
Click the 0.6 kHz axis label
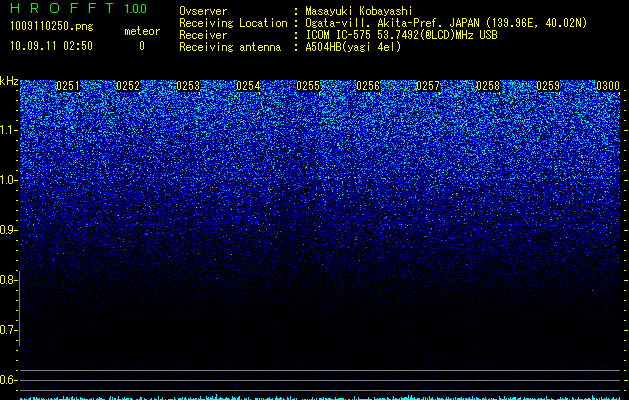8,380
